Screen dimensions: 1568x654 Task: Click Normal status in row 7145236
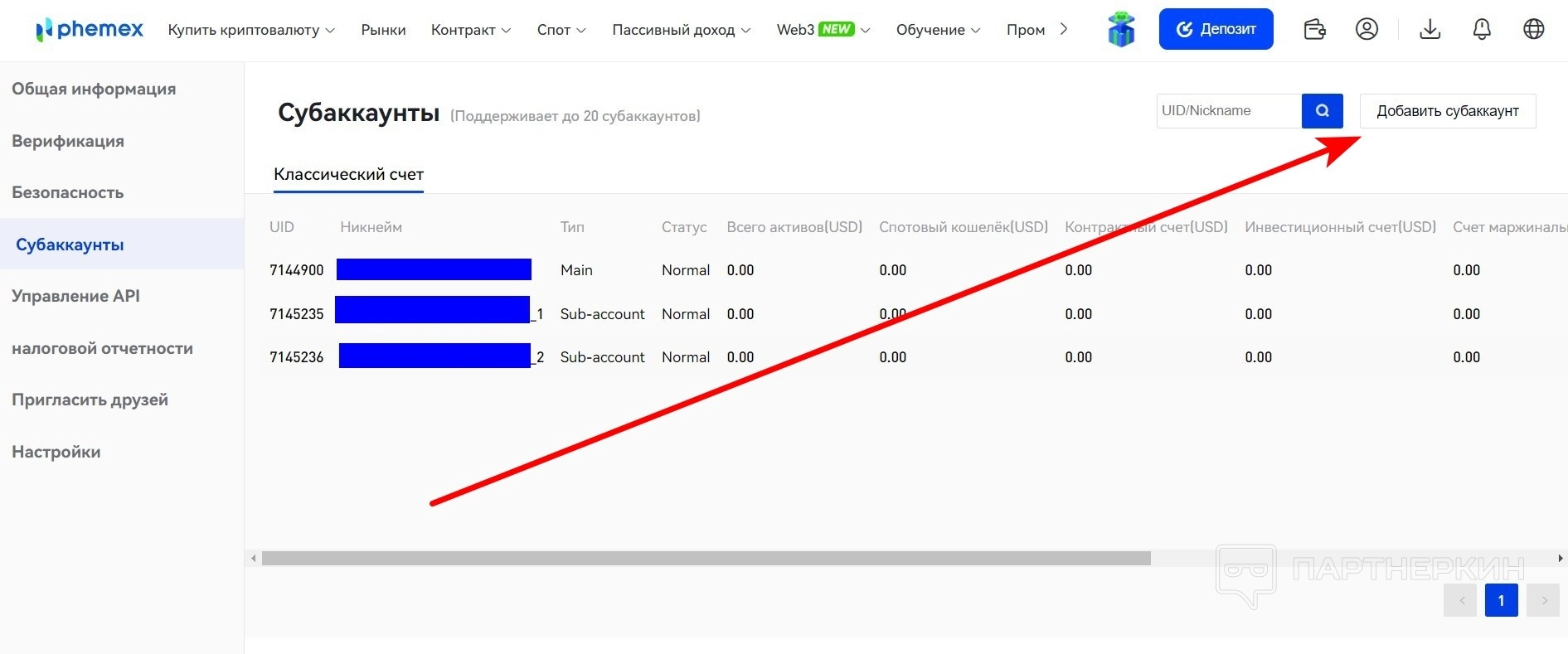coord(686,357)
